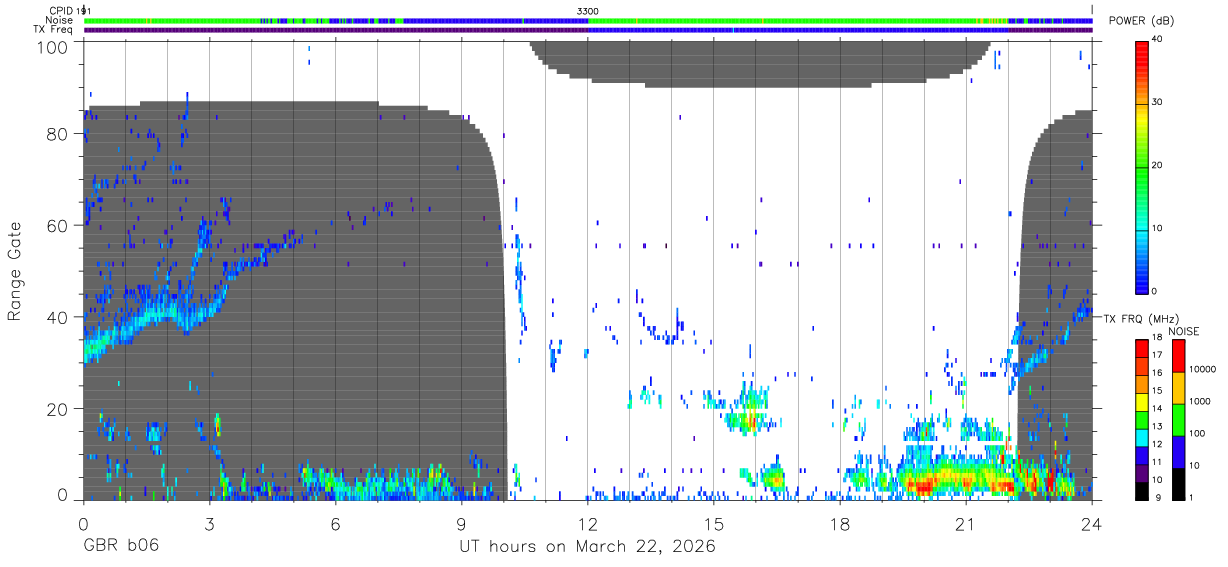Click the 1000 label on NOISE scale
This screenshot has width=1228, height=567.
tap(1200, 403)
